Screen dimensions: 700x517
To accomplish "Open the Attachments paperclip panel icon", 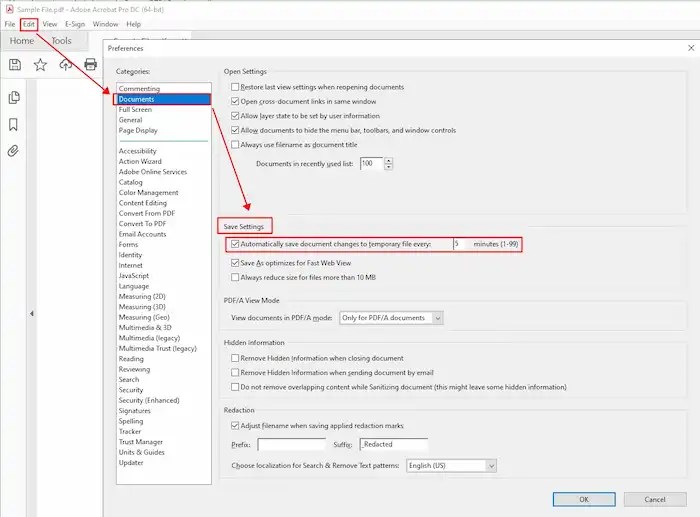I will click(x=13, y=151).
